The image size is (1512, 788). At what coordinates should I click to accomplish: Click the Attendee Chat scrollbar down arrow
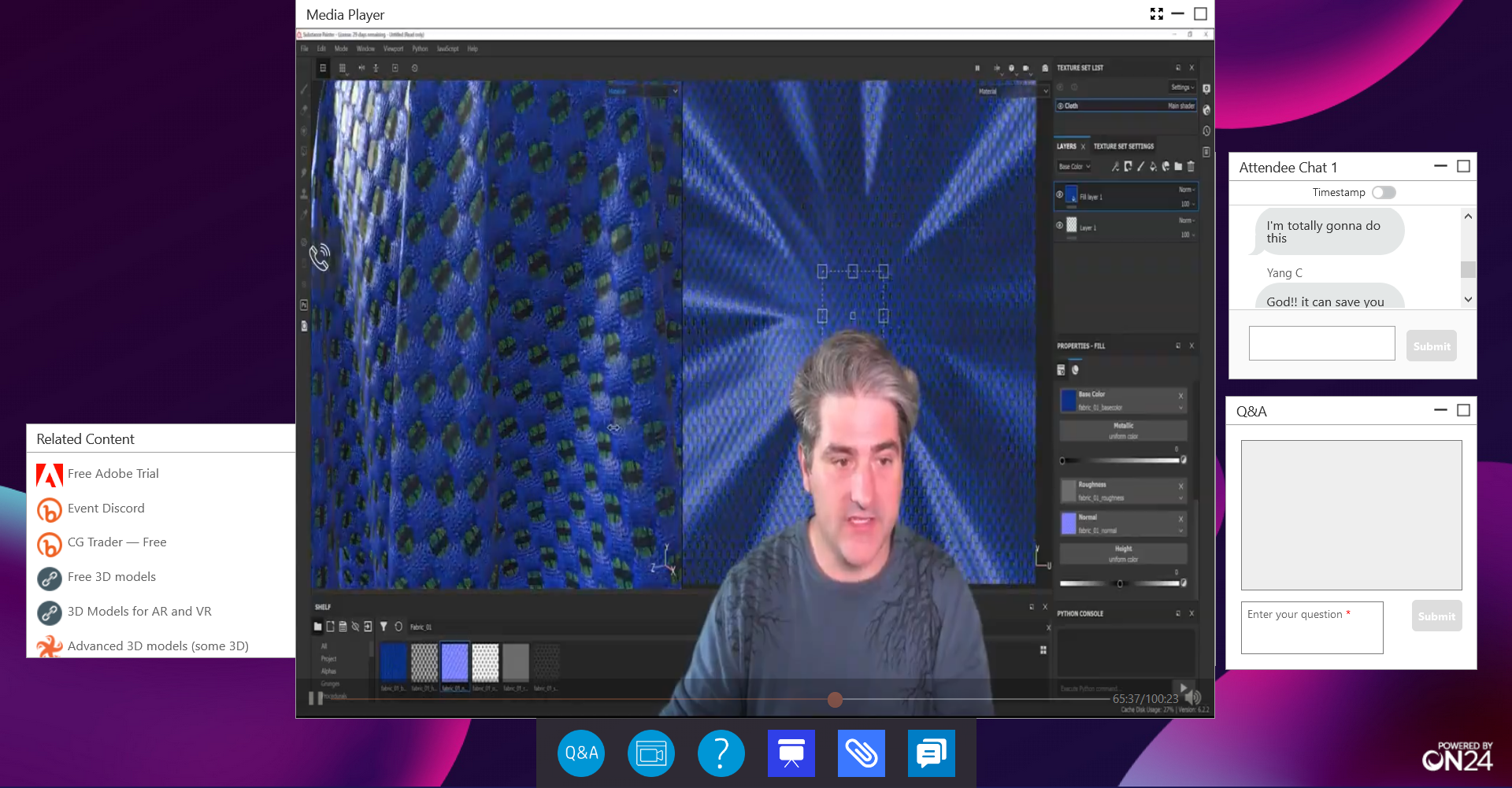[x=1468, y=299]
